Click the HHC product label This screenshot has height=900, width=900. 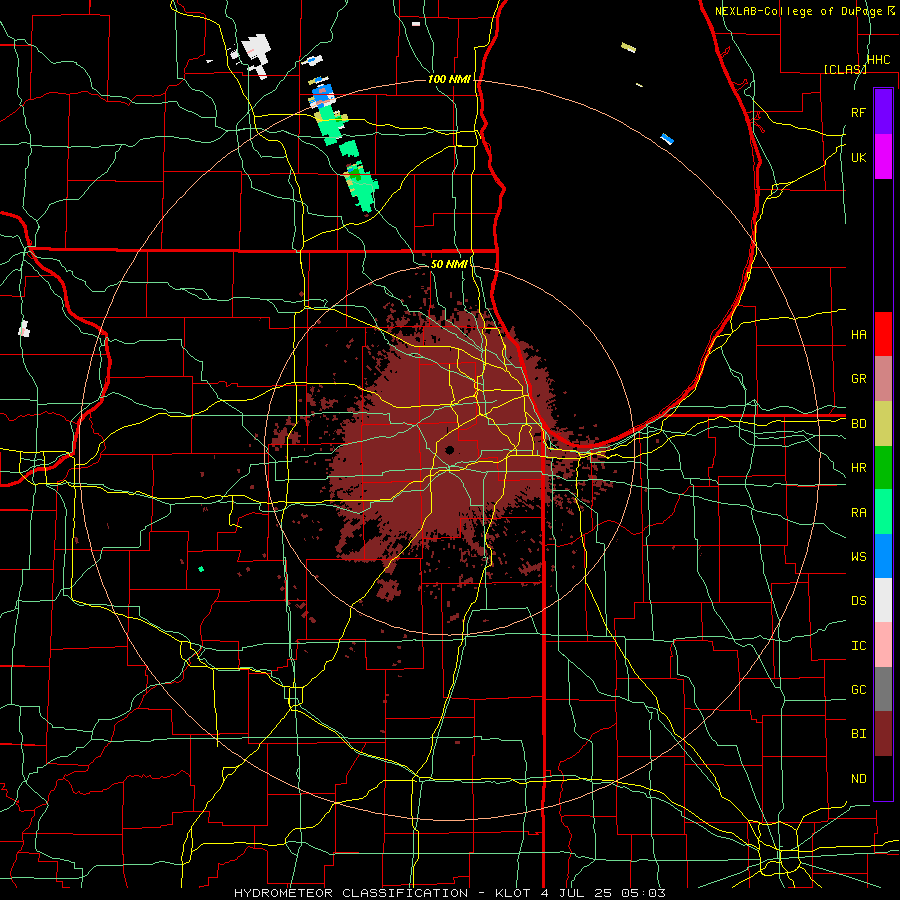click(879, 60)
